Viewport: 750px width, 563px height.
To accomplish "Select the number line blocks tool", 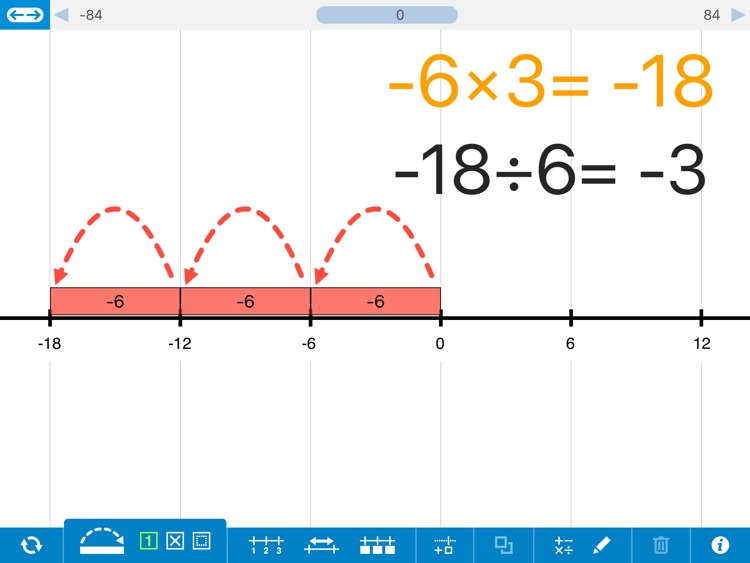I will tap(377, 545).
